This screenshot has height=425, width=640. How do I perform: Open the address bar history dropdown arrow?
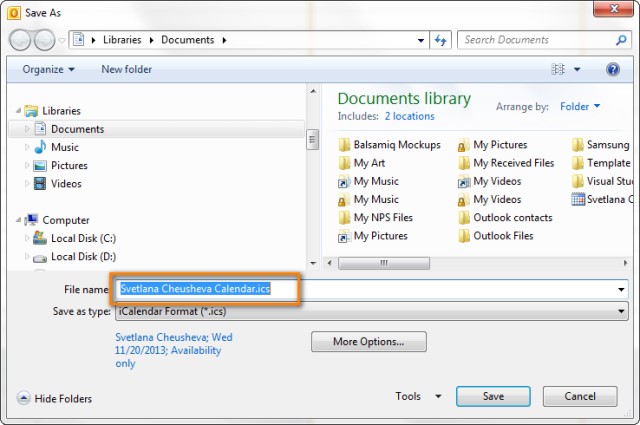[421, 40]
